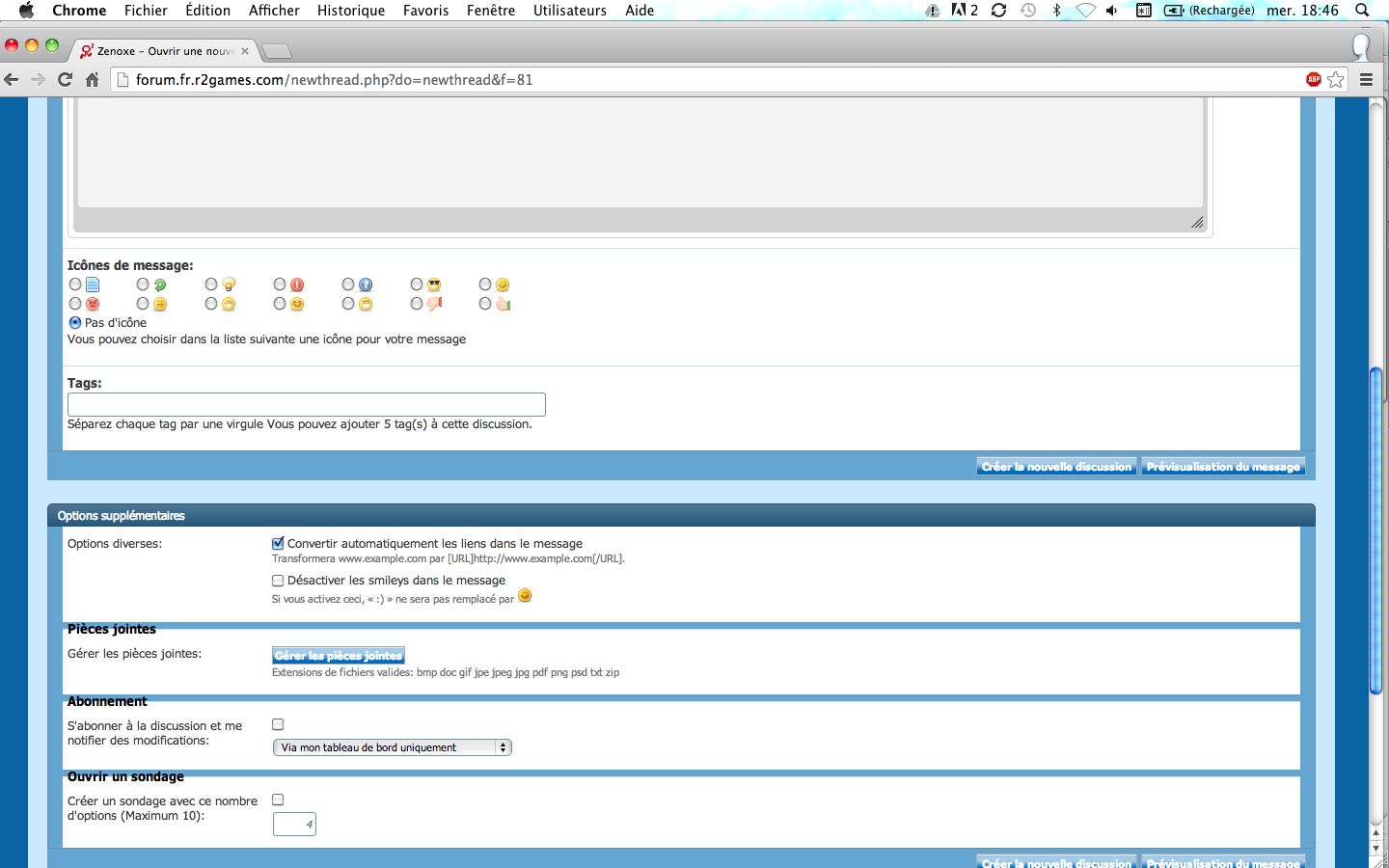Navigate back with the back arrow
The width and height of the screenshot is (1389, 868).
coord(13,80)
